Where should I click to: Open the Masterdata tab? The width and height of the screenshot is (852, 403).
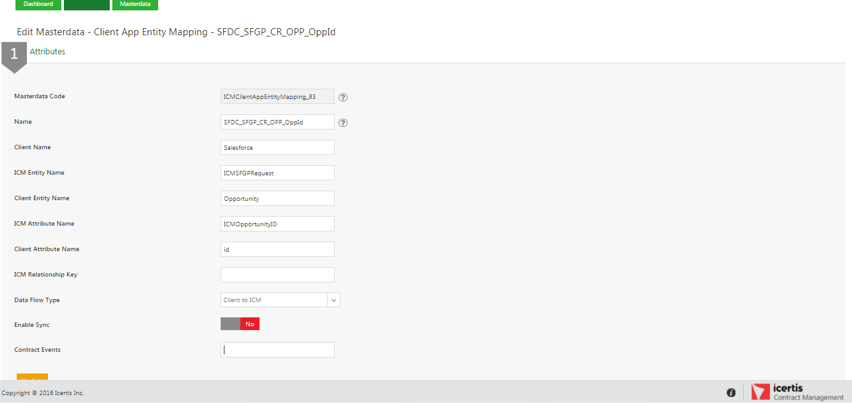click(135, 4)
